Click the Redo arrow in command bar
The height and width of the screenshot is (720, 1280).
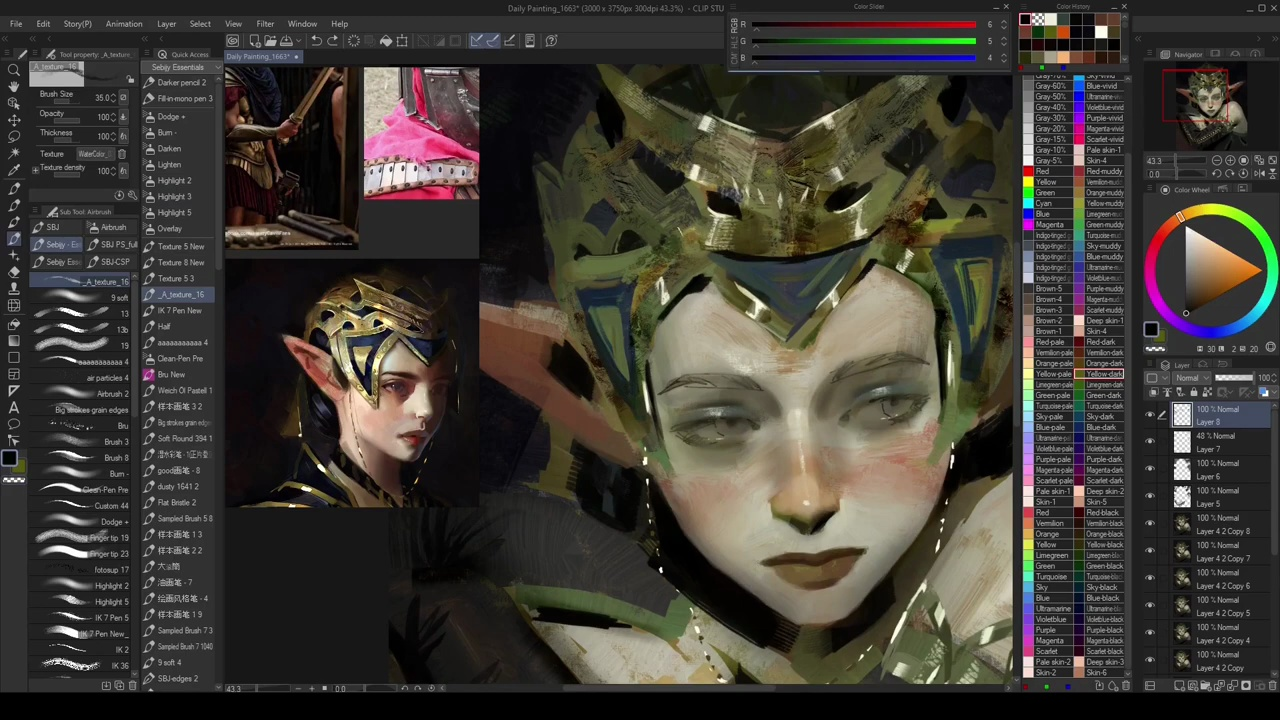[333, 41]
